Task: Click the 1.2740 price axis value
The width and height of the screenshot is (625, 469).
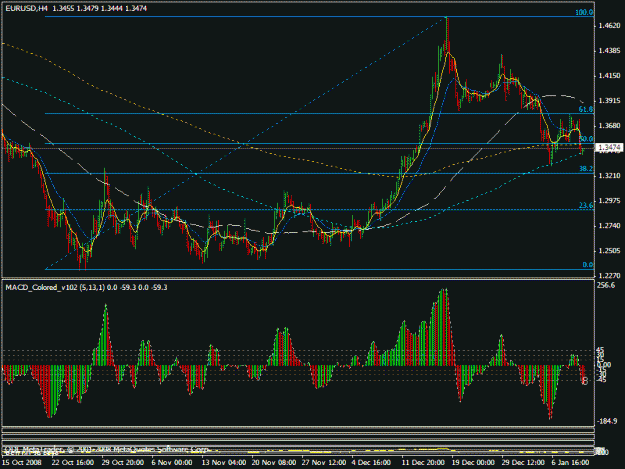Action: pos(609,226)
